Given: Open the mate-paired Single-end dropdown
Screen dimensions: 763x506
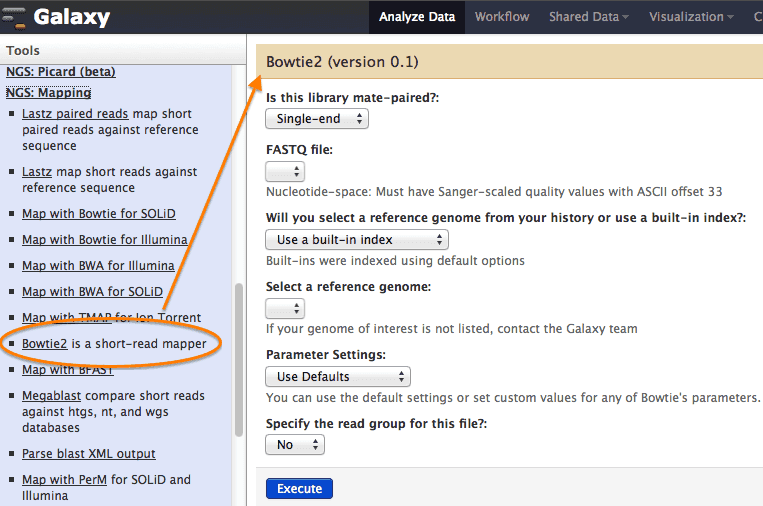Looking at the screenshot, I should 317,119.
